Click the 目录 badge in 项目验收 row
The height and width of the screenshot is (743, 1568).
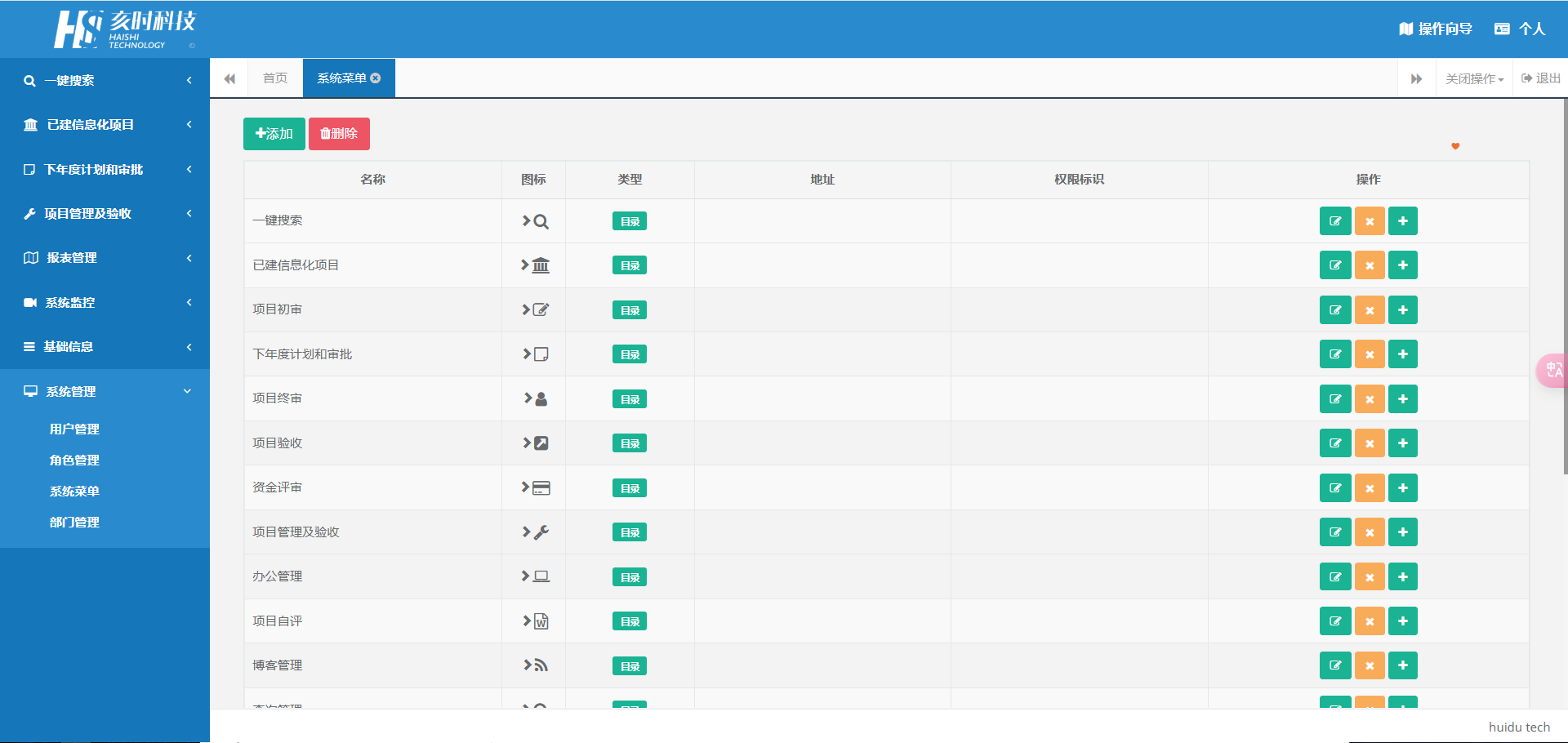(x=630, y=443)
